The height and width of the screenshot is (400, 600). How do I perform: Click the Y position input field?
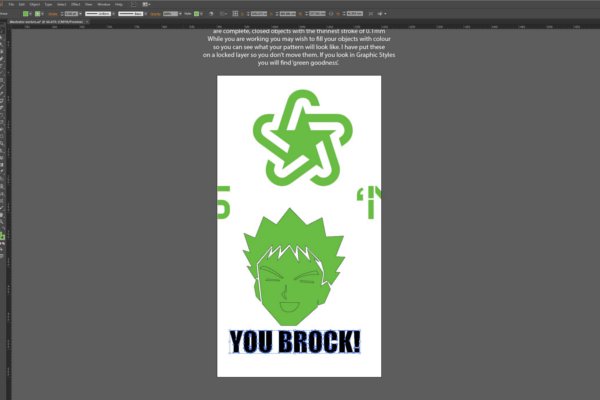click(288, 14)
